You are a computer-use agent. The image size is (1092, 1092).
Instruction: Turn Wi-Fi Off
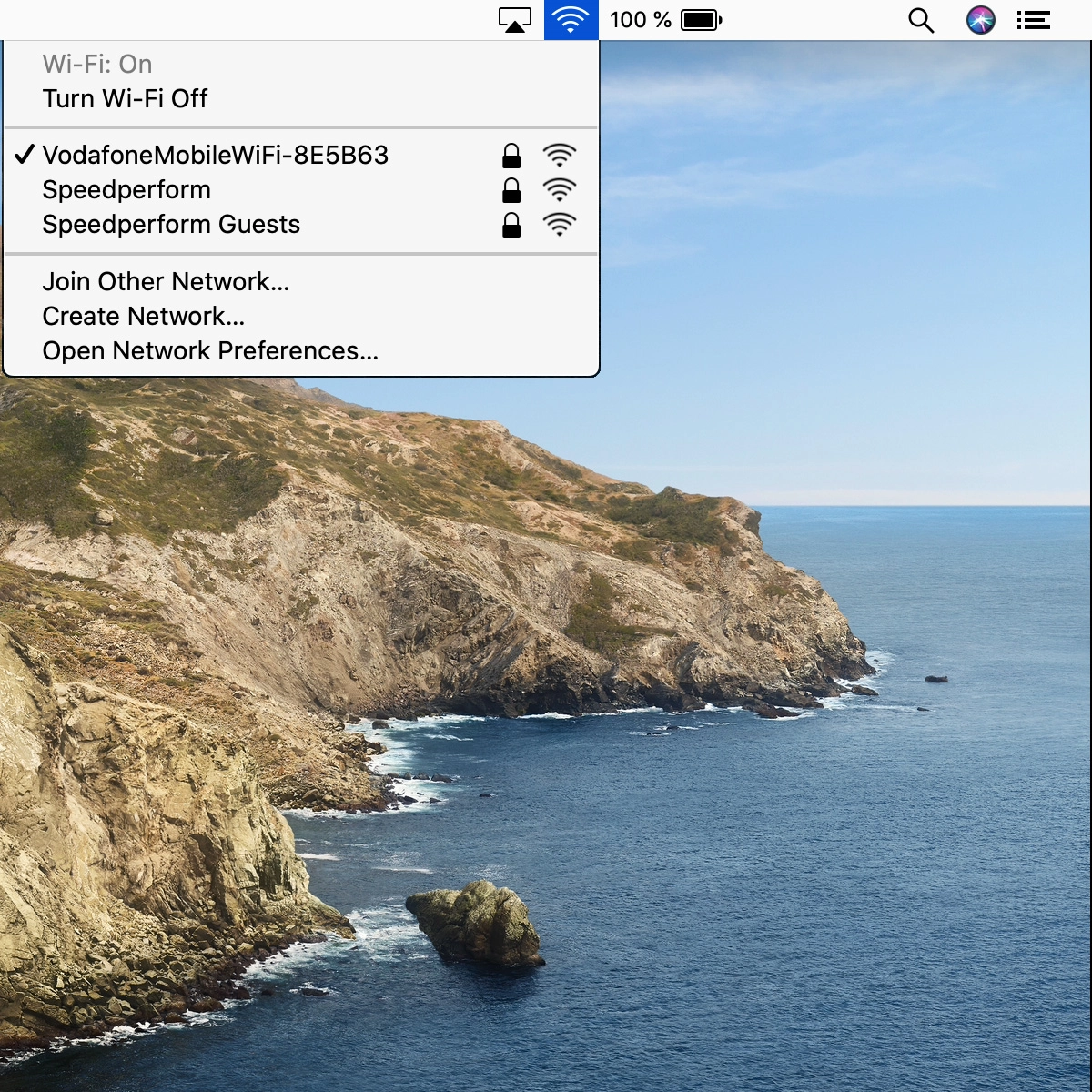[125, 98]
